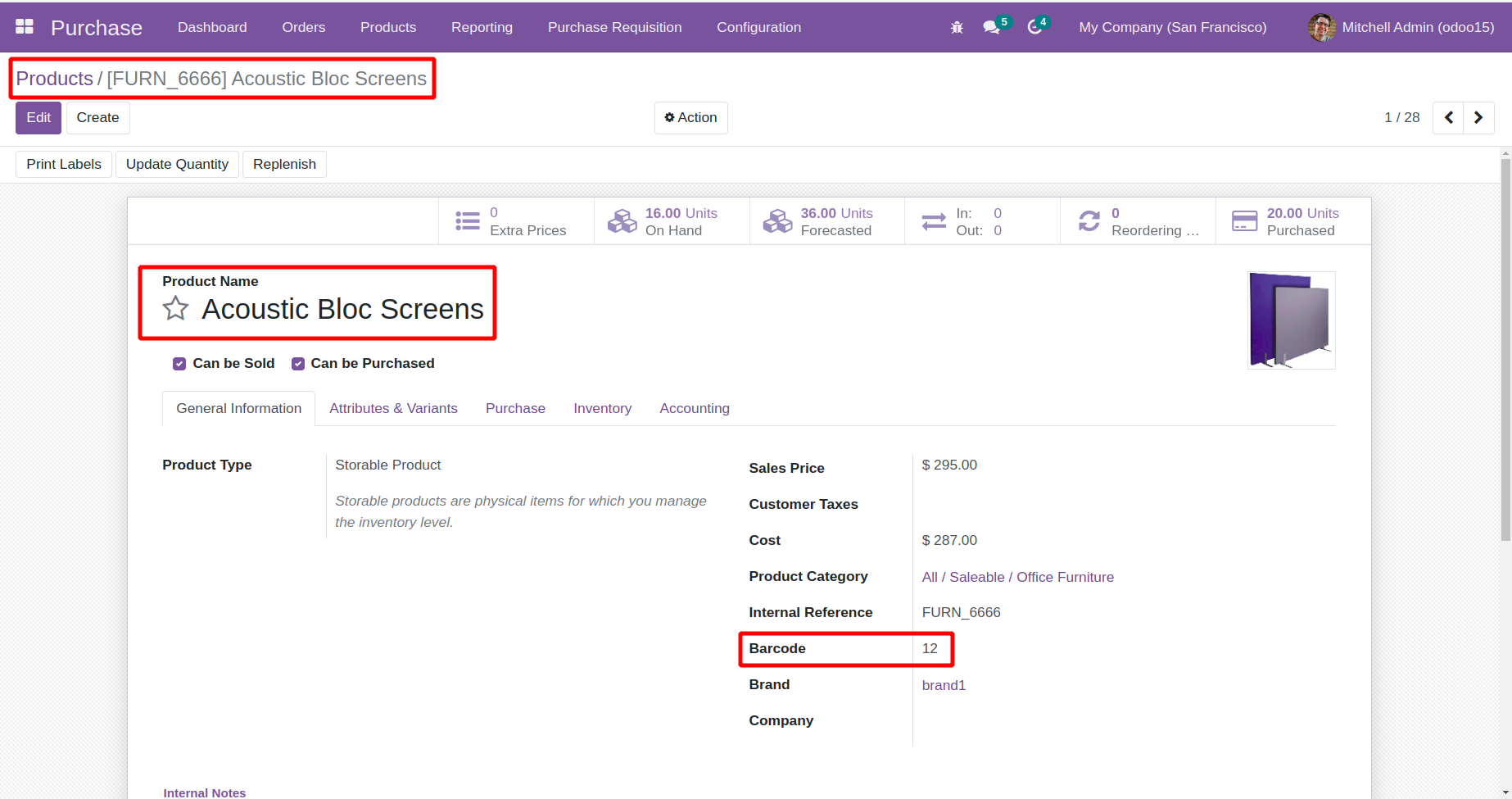Click the Acoustic Bloc Screens product image

coord(1291,320)
